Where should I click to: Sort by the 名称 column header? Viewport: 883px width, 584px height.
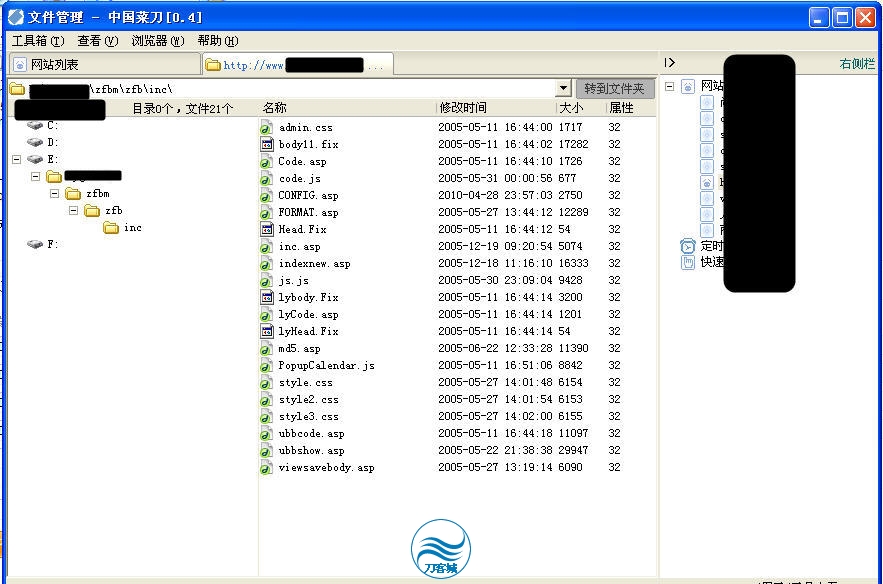(x=347, y=108)
